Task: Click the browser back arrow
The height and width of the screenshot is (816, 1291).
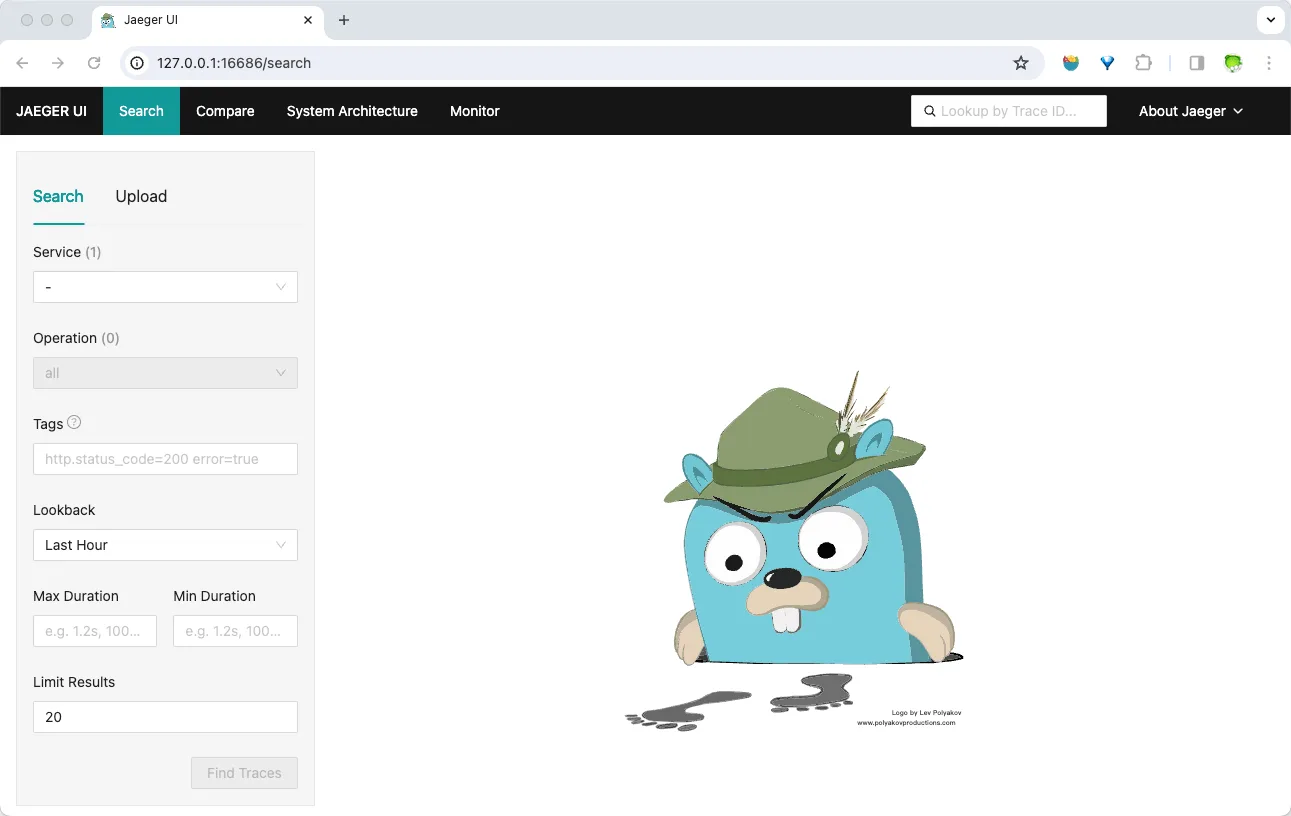Action: coord(23,63)
